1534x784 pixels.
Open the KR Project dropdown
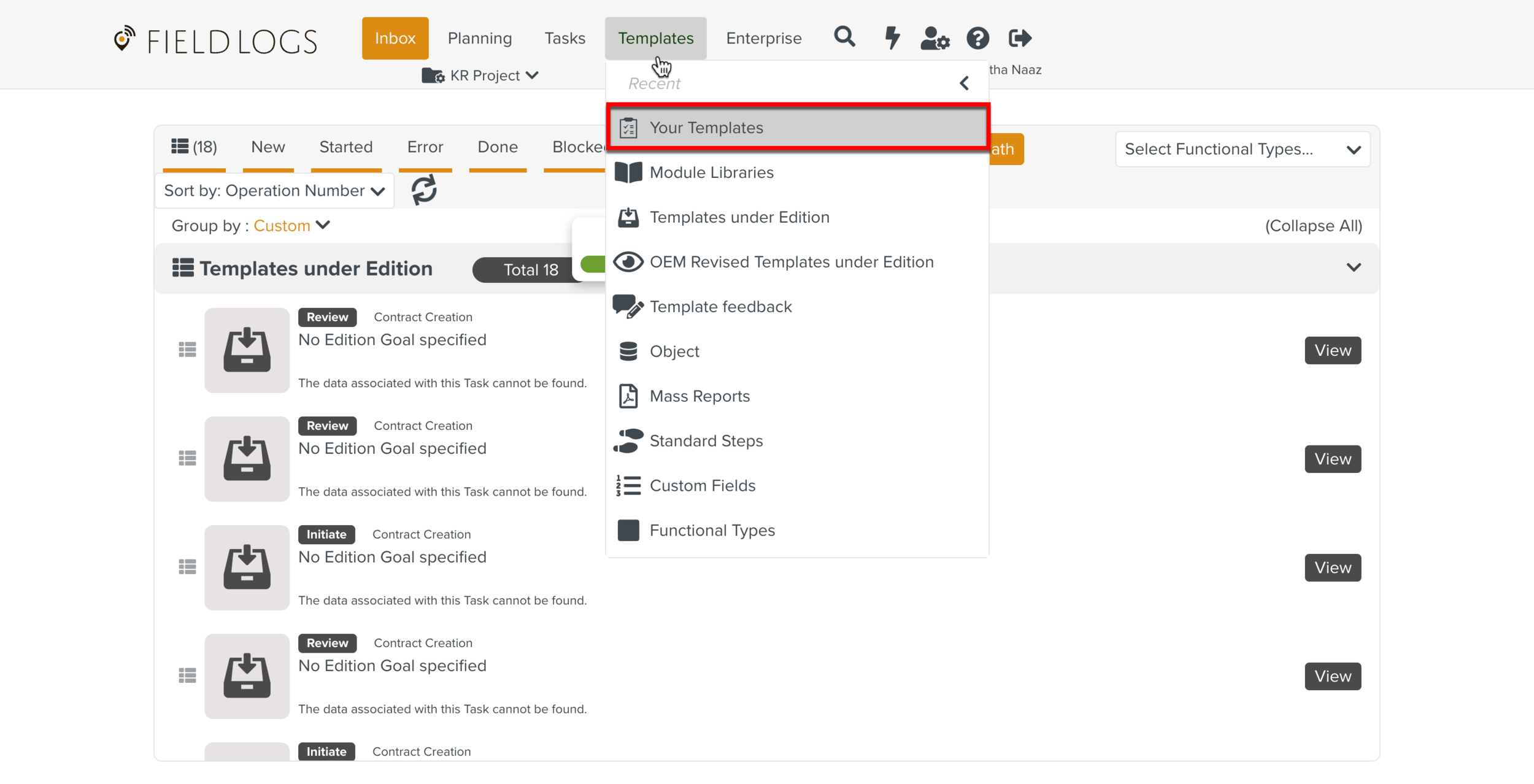coord(480,75)
